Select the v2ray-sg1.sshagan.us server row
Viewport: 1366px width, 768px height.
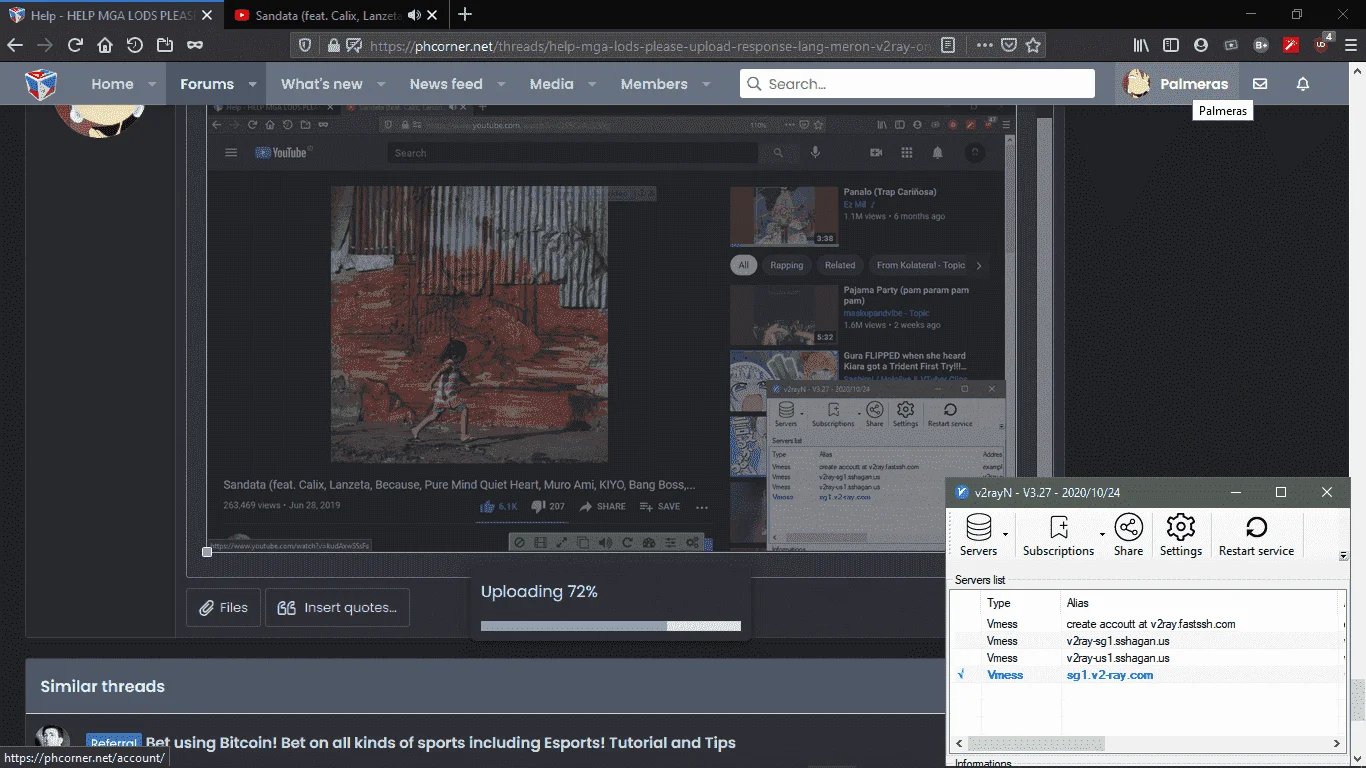[1146, 641]
